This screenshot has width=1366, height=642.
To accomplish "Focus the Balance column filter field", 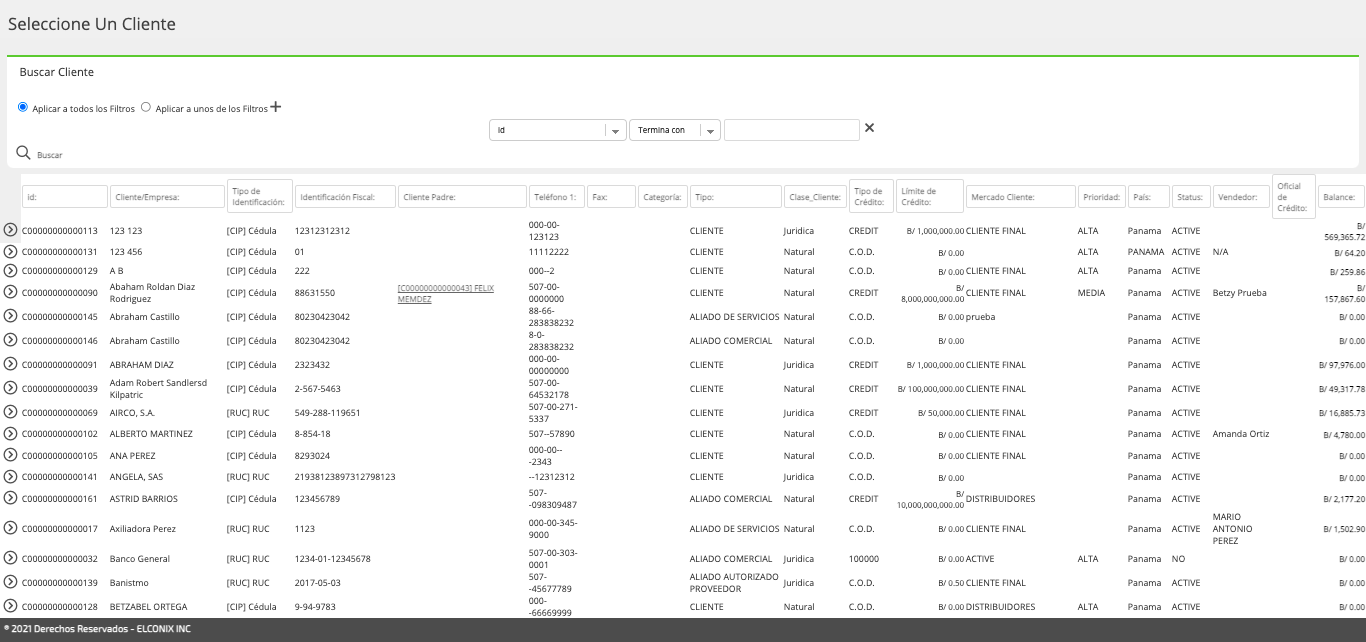I will pos(1342,197).
